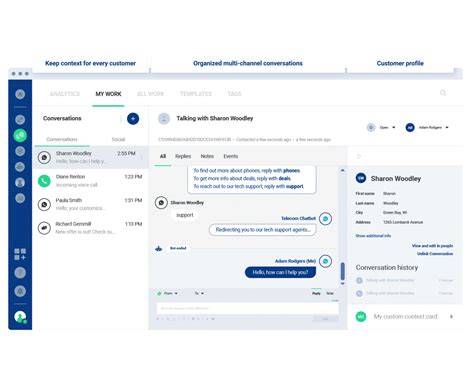Screen dimensions: 474x387
Task: Click Paula Smith WhatsApp channel icon
Action: (44, 204)
